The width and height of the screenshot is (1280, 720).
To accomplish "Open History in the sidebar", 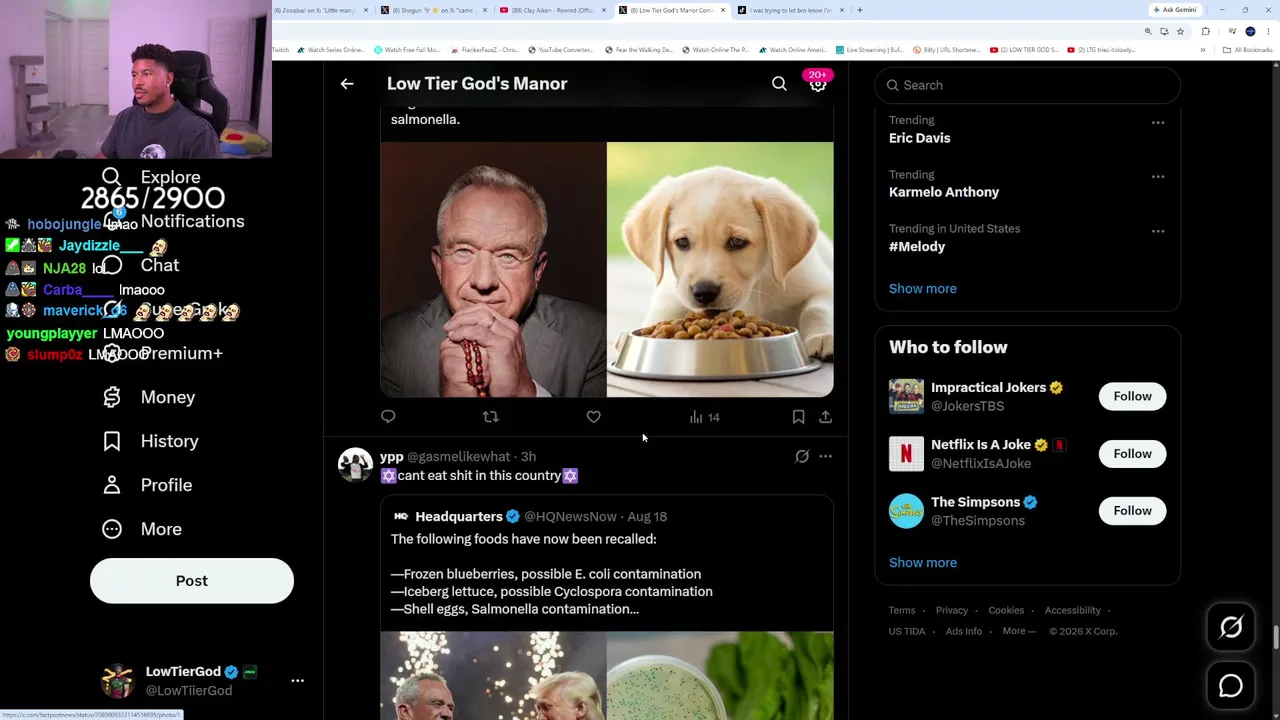I will pyautogui.click(x=151, y=441).
